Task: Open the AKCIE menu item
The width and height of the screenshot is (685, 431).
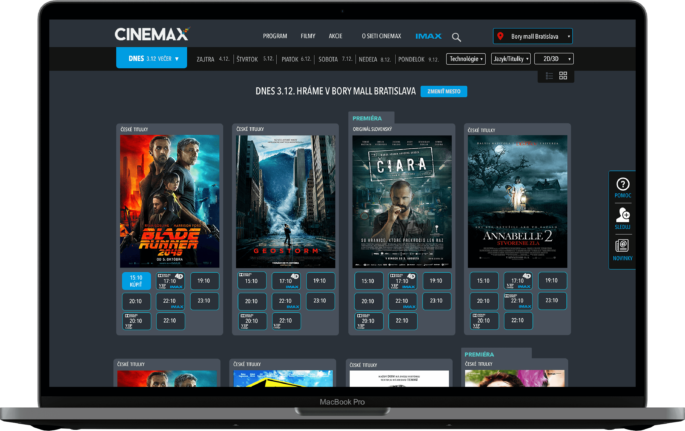Action: (336, 36)
